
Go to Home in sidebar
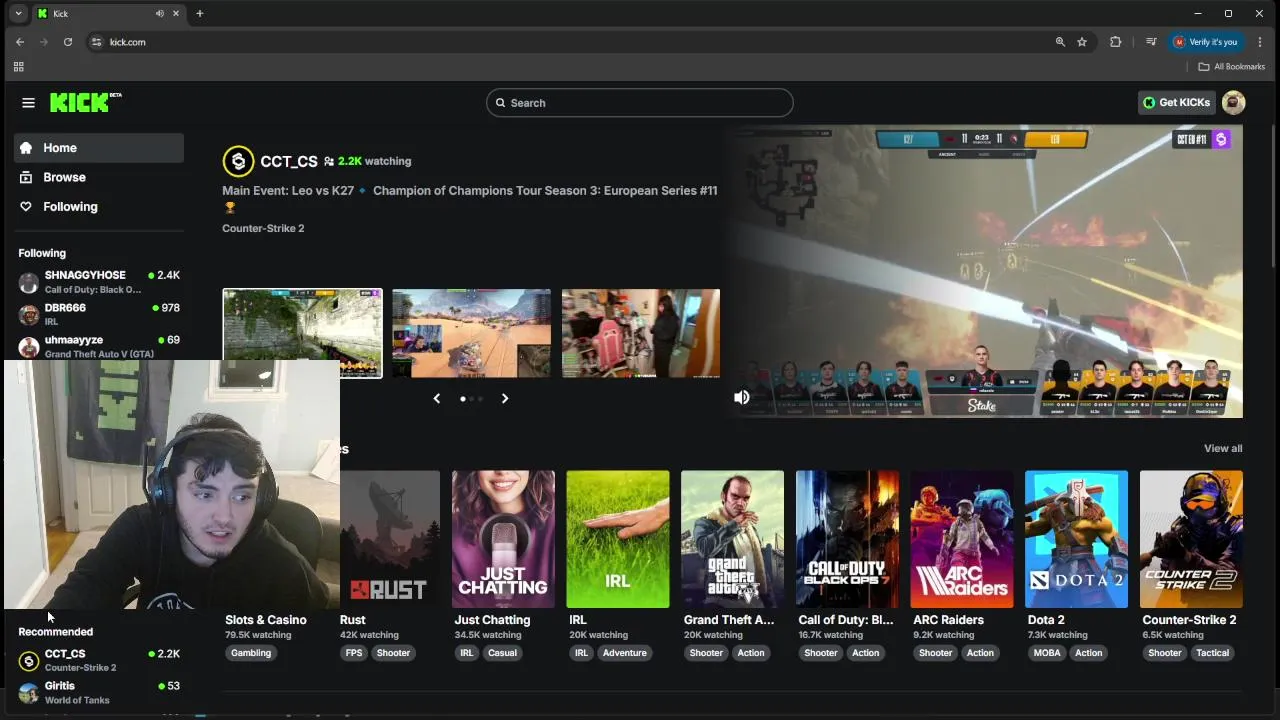tap(99, 148)
